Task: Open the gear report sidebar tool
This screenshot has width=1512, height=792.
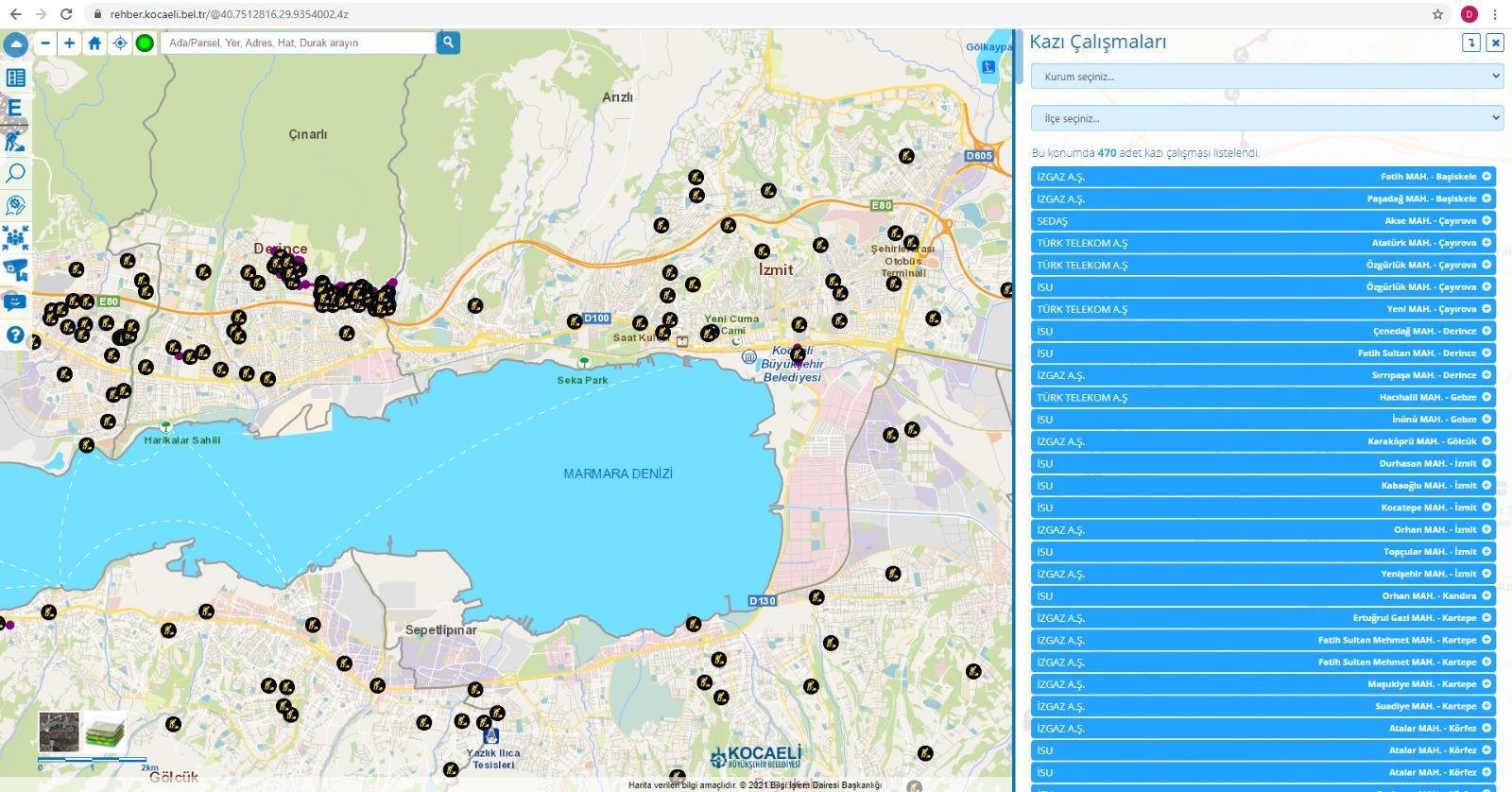Action: 15,205
